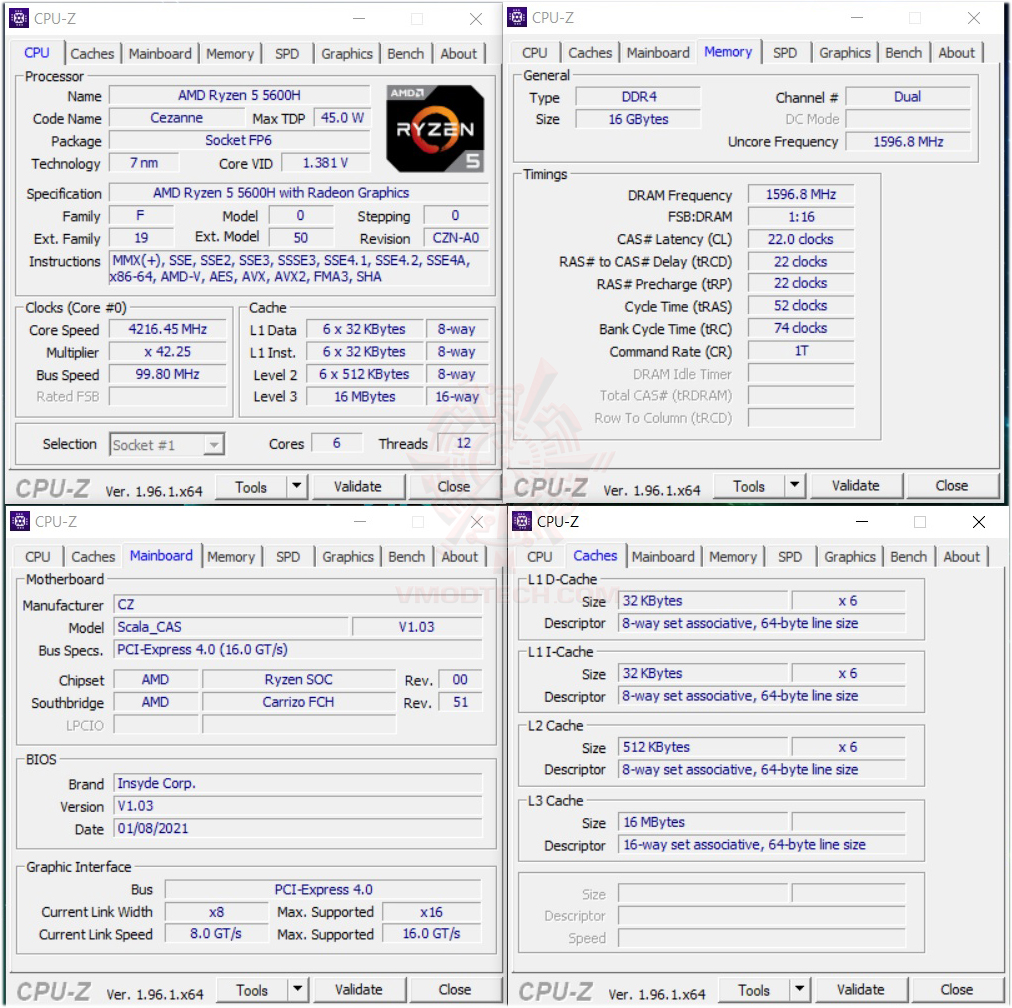Viewport: 1012px width, 1008px height.
Task: Click the Tools button in the Caches window
Action: (754, 990)
